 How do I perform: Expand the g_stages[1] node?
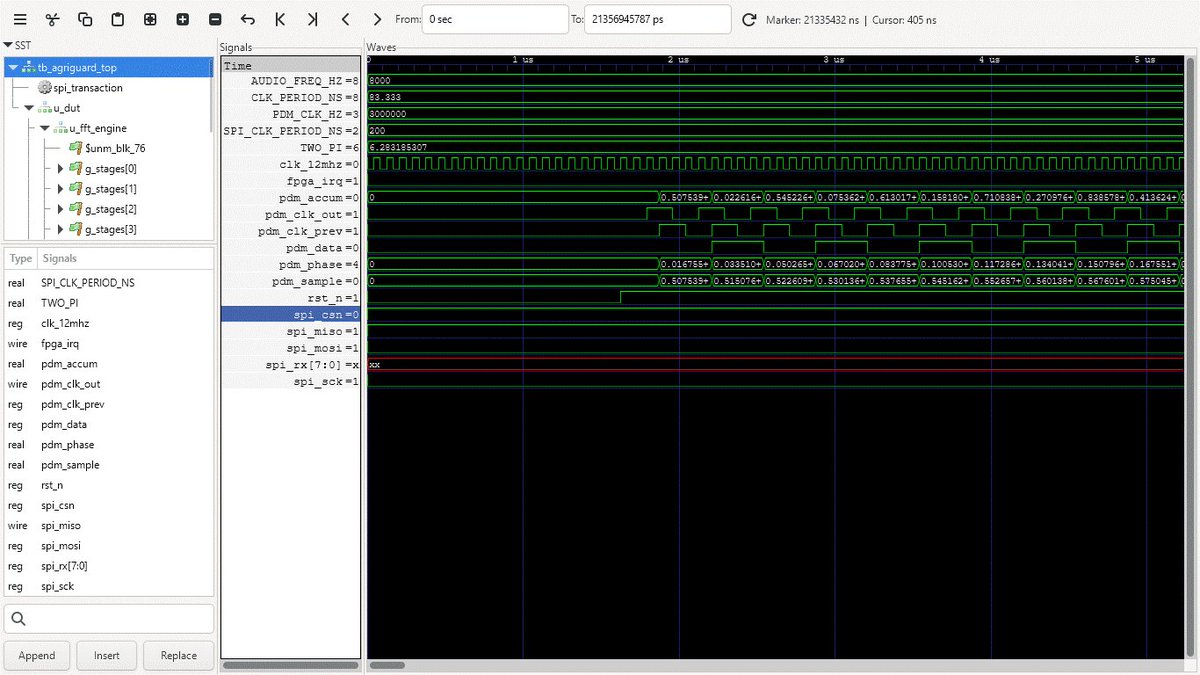click(60, 189)
